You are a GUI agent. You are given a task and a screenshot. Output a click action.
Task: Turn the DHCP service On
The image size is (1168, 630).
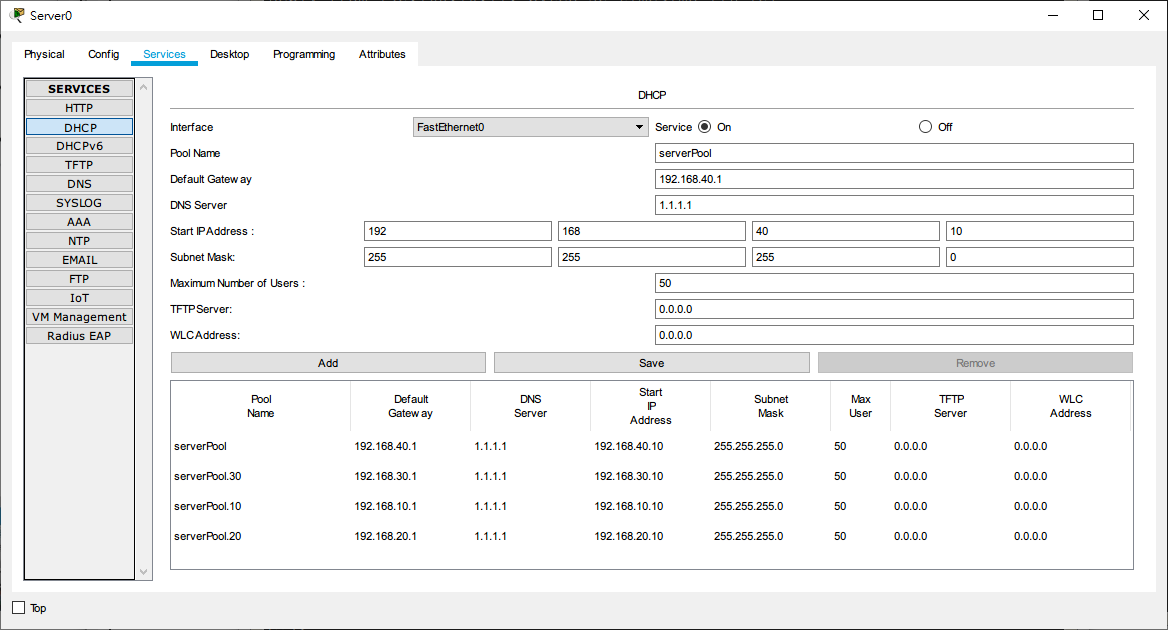coord(704,127)
